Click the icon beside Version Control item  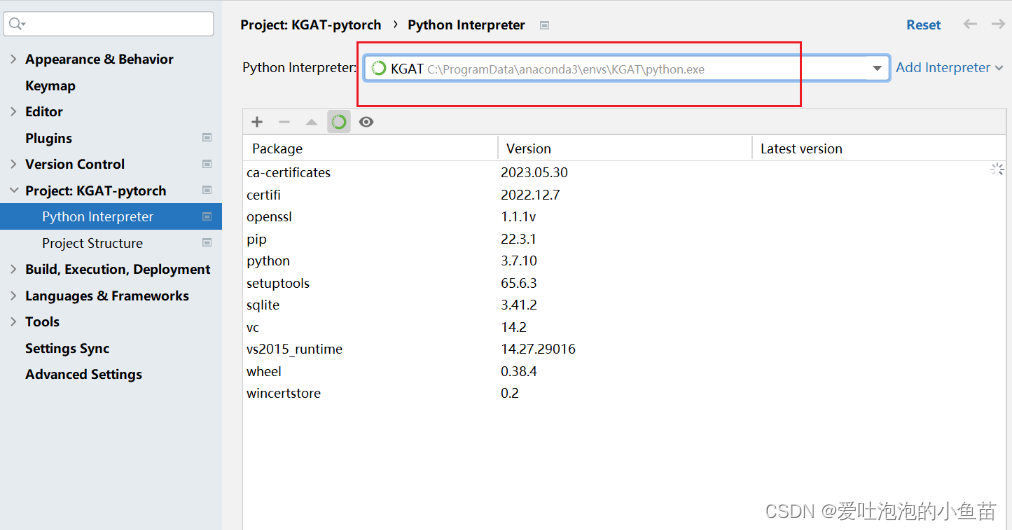(207, 164)
